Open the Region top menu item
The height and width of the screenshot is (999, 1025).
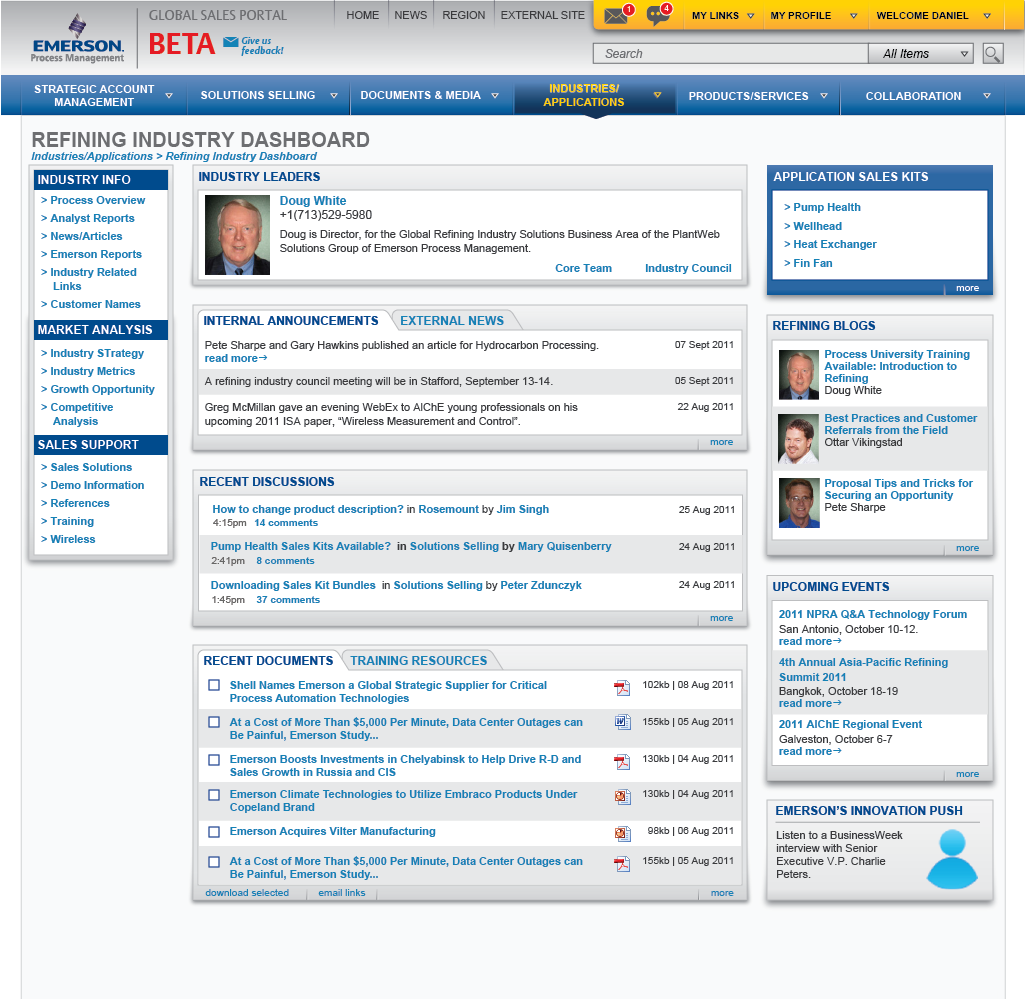(463, 15)
